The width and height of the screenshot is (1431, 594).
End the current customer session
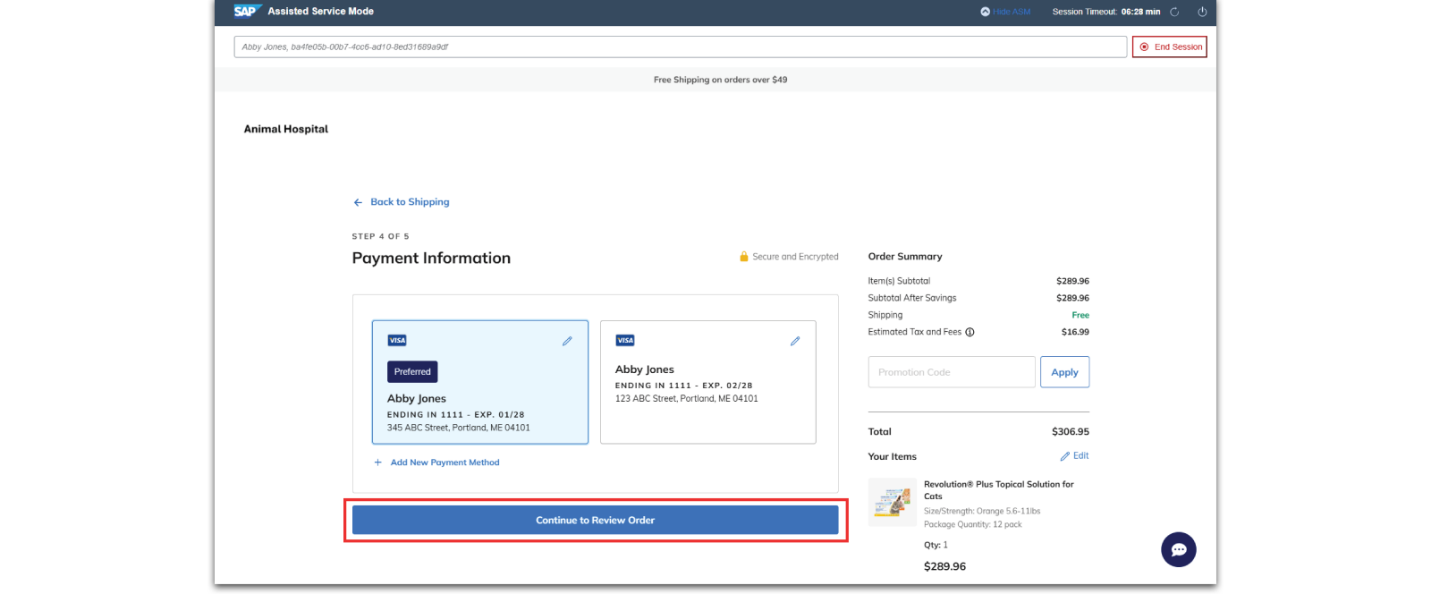tap(1169, 47)
